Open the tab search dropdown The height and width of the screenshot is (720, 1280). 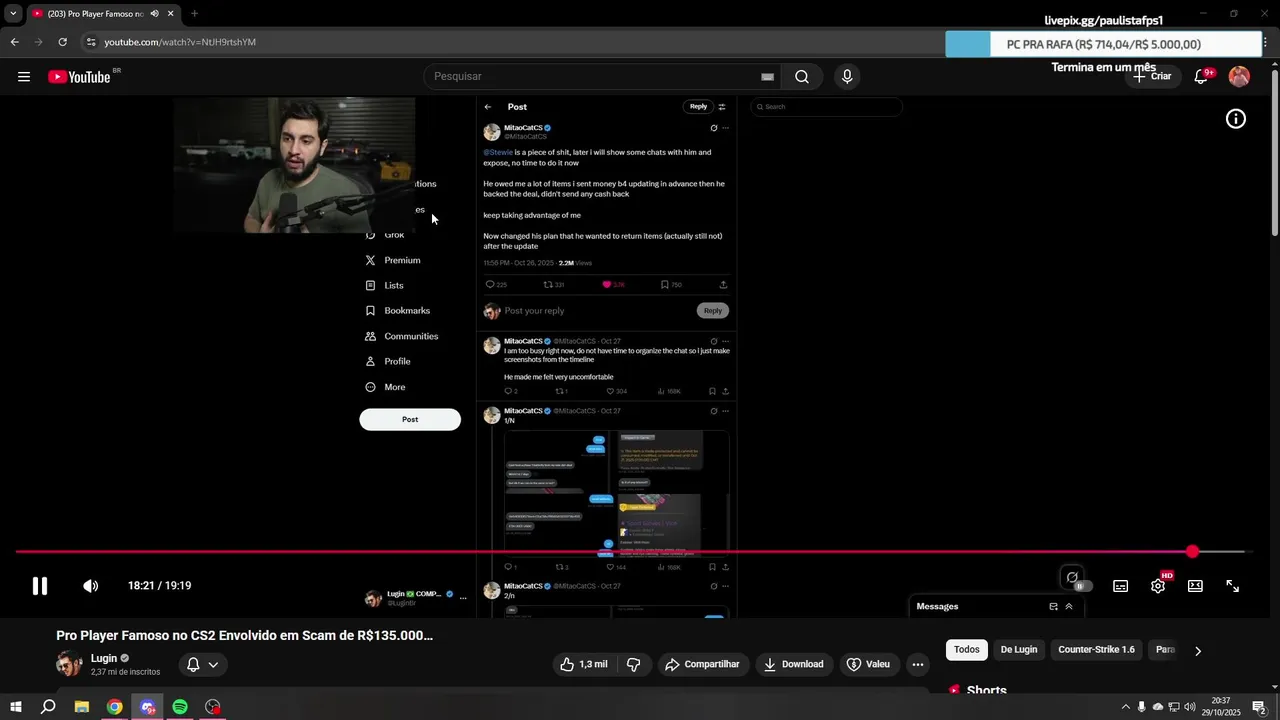(13, 14)
